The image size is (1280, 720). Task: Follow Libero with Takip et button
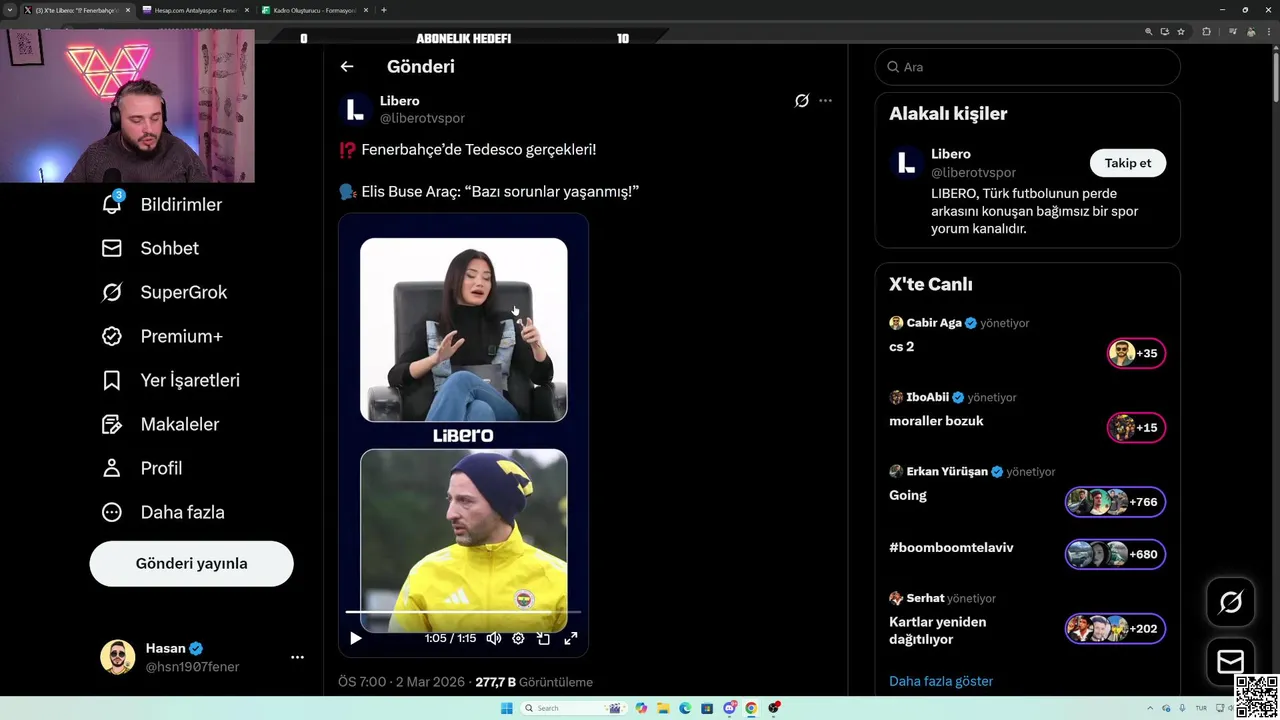tap(1127, 163)
